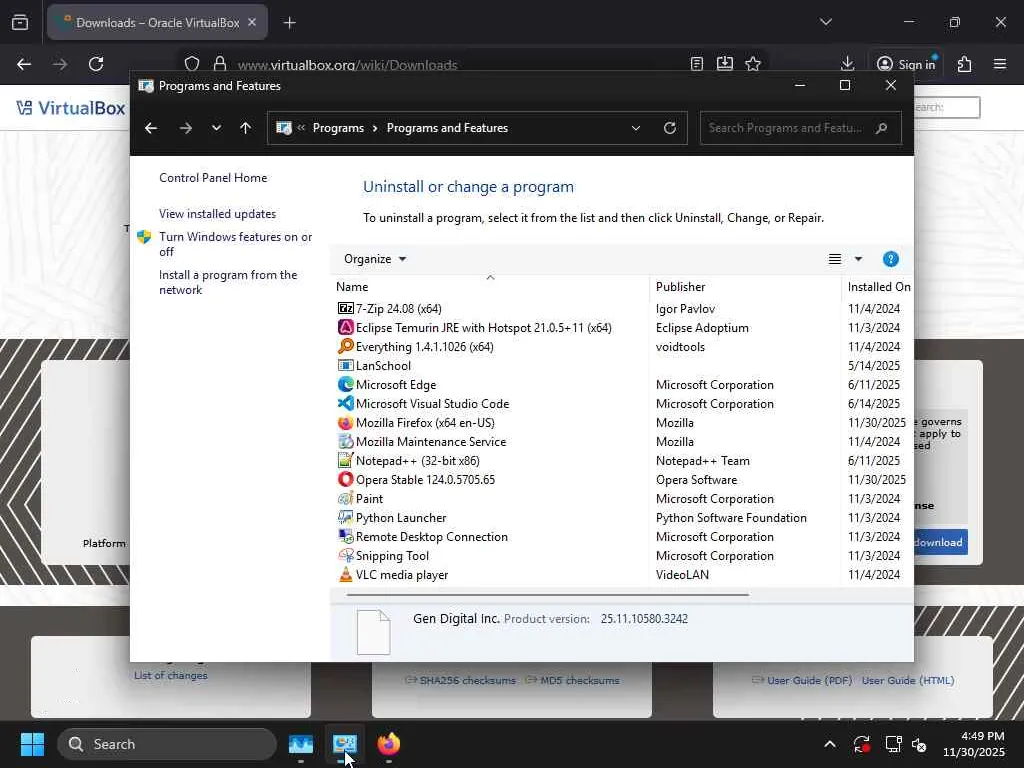1024x768 pixels.
Task: Reload the page in Firefox
Action: [96, 64]
